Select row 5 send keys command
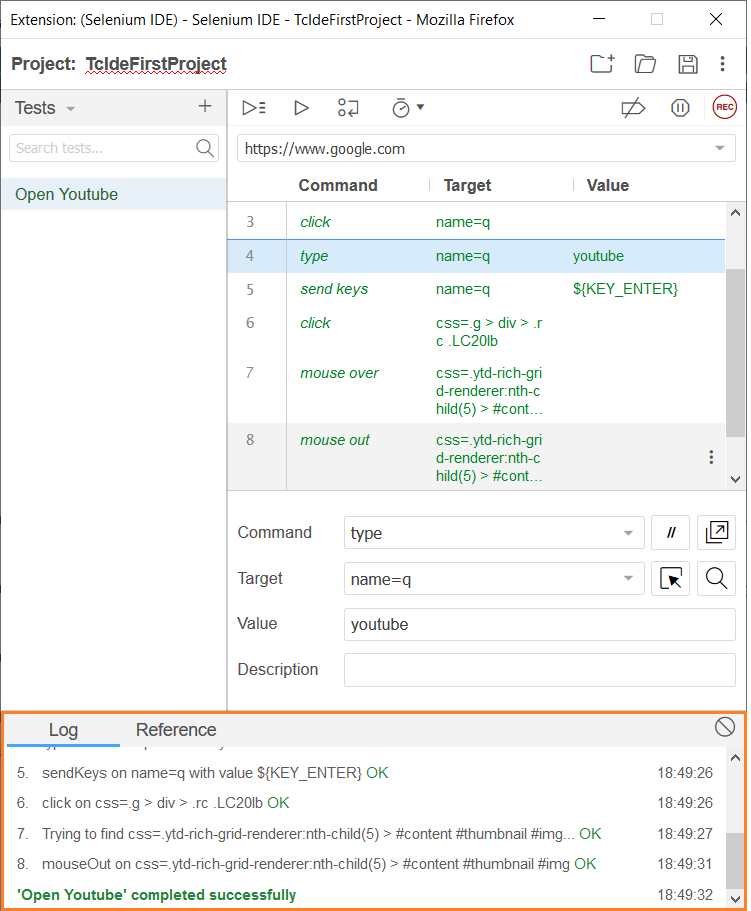The height and width of the screenshot is (911, 751). click(x=476, y=289)
